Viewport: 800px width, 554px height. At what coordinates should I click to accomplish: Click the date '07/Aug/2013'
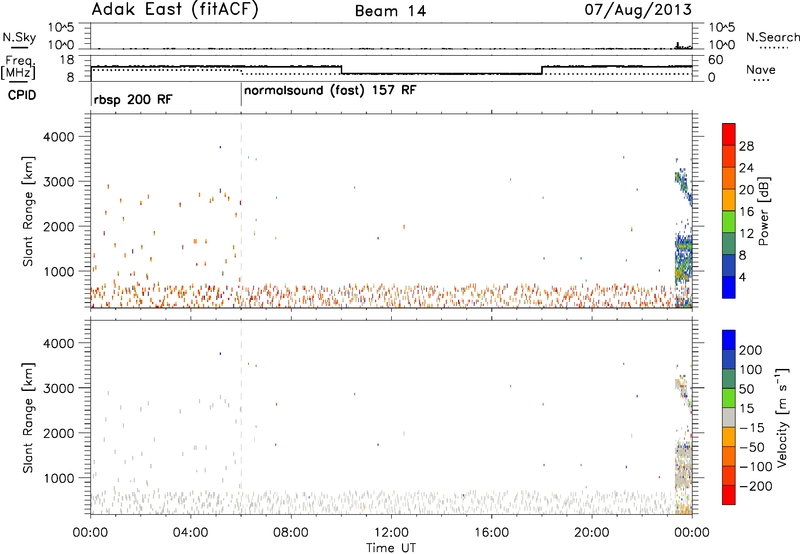tap(638, 10)
